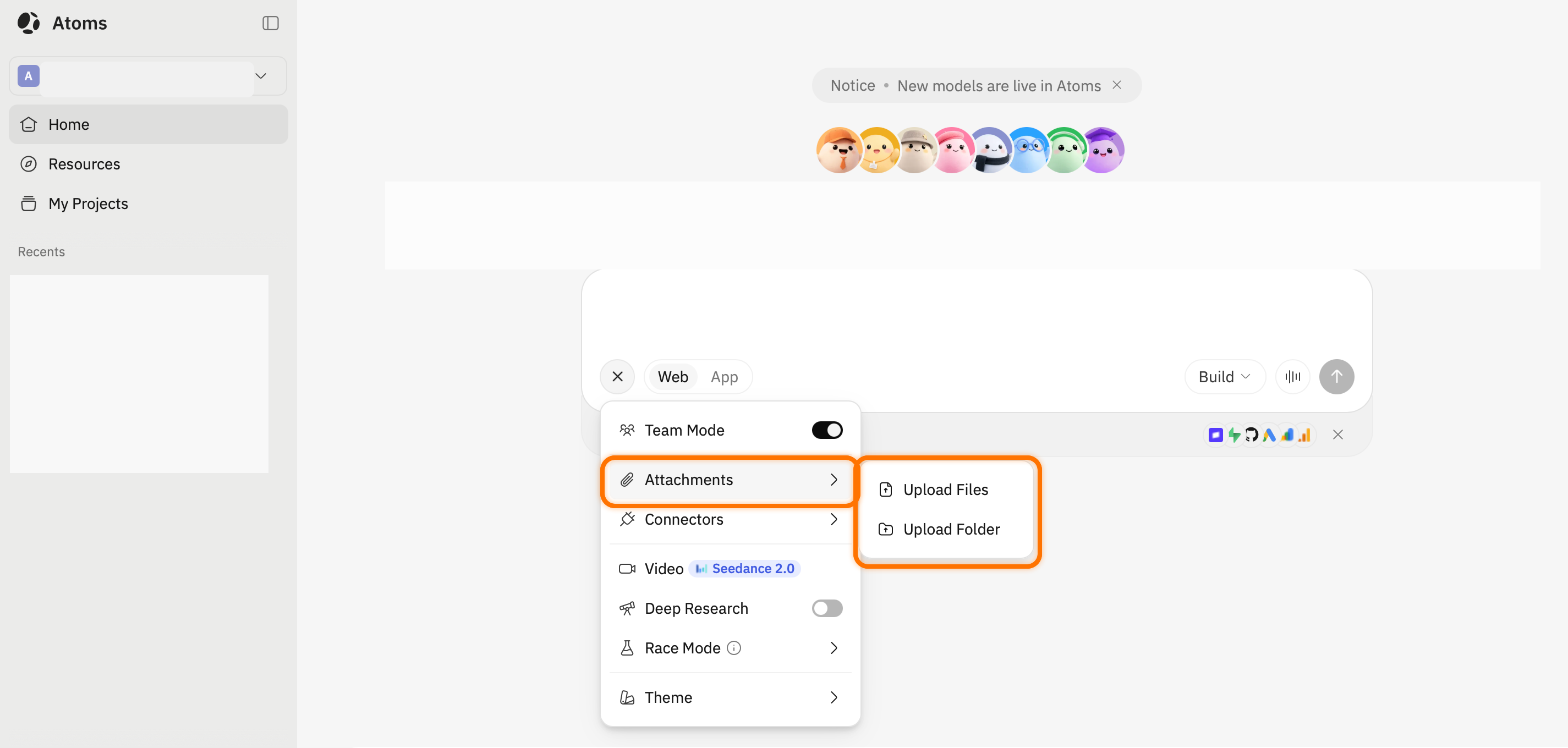Open the Build mode dropdown
1568x748 pixels.
pyautogui.click(x=1225, y=377)
